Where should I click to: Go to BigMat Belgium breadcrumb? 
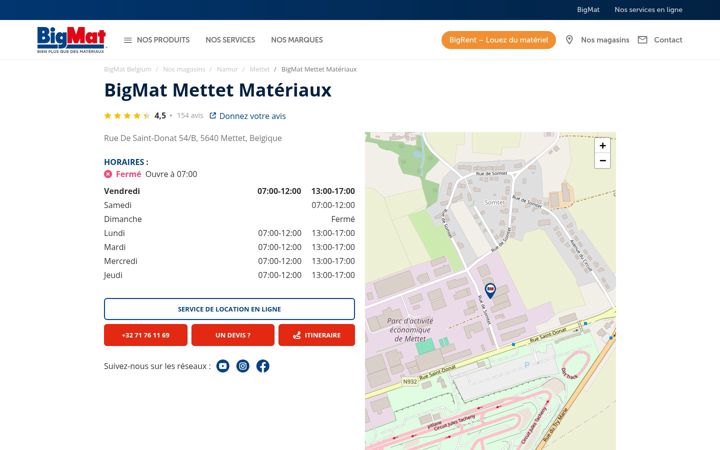[127, 69]
